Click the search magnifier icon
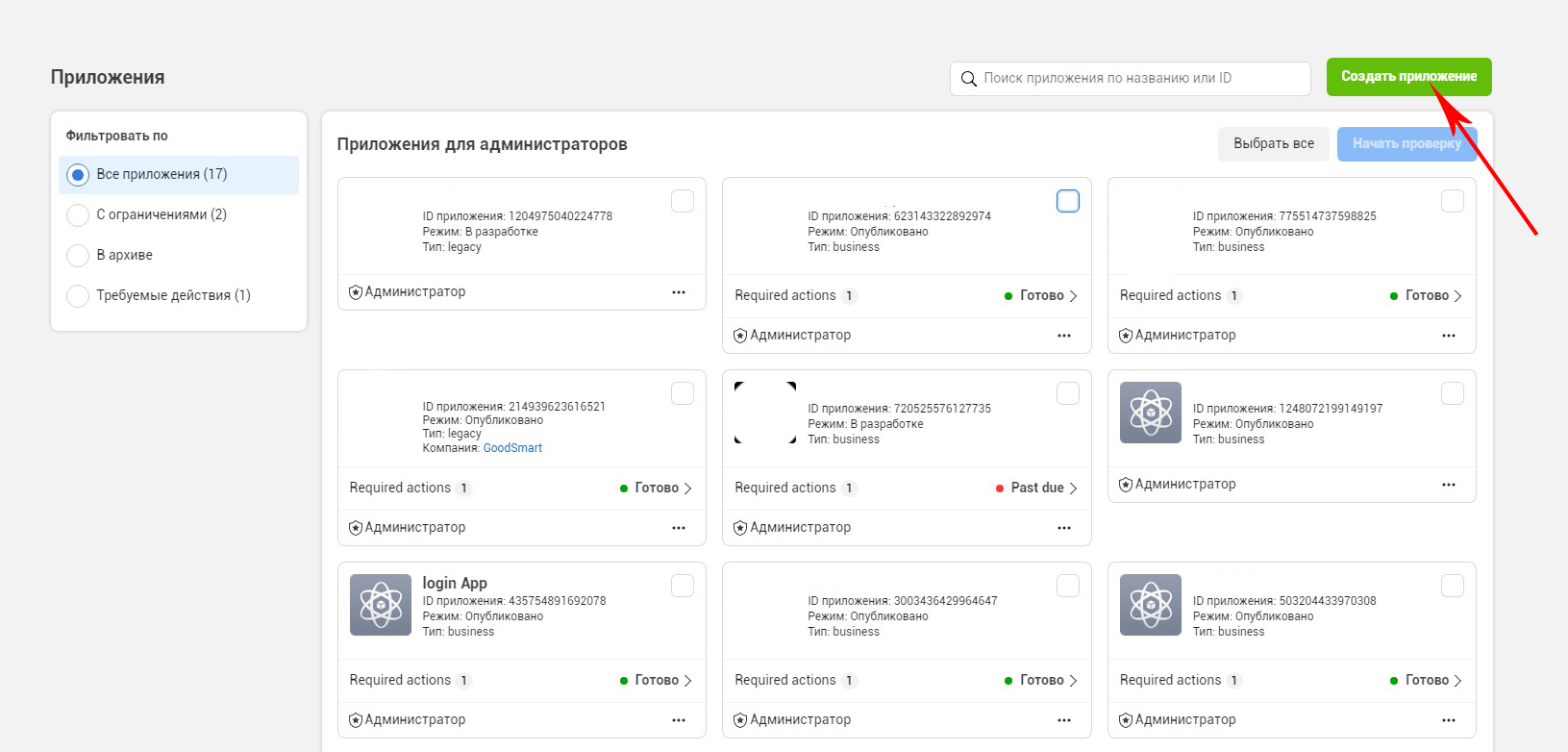The height and width of the screenshot is (752, 1568). [969, 79]
